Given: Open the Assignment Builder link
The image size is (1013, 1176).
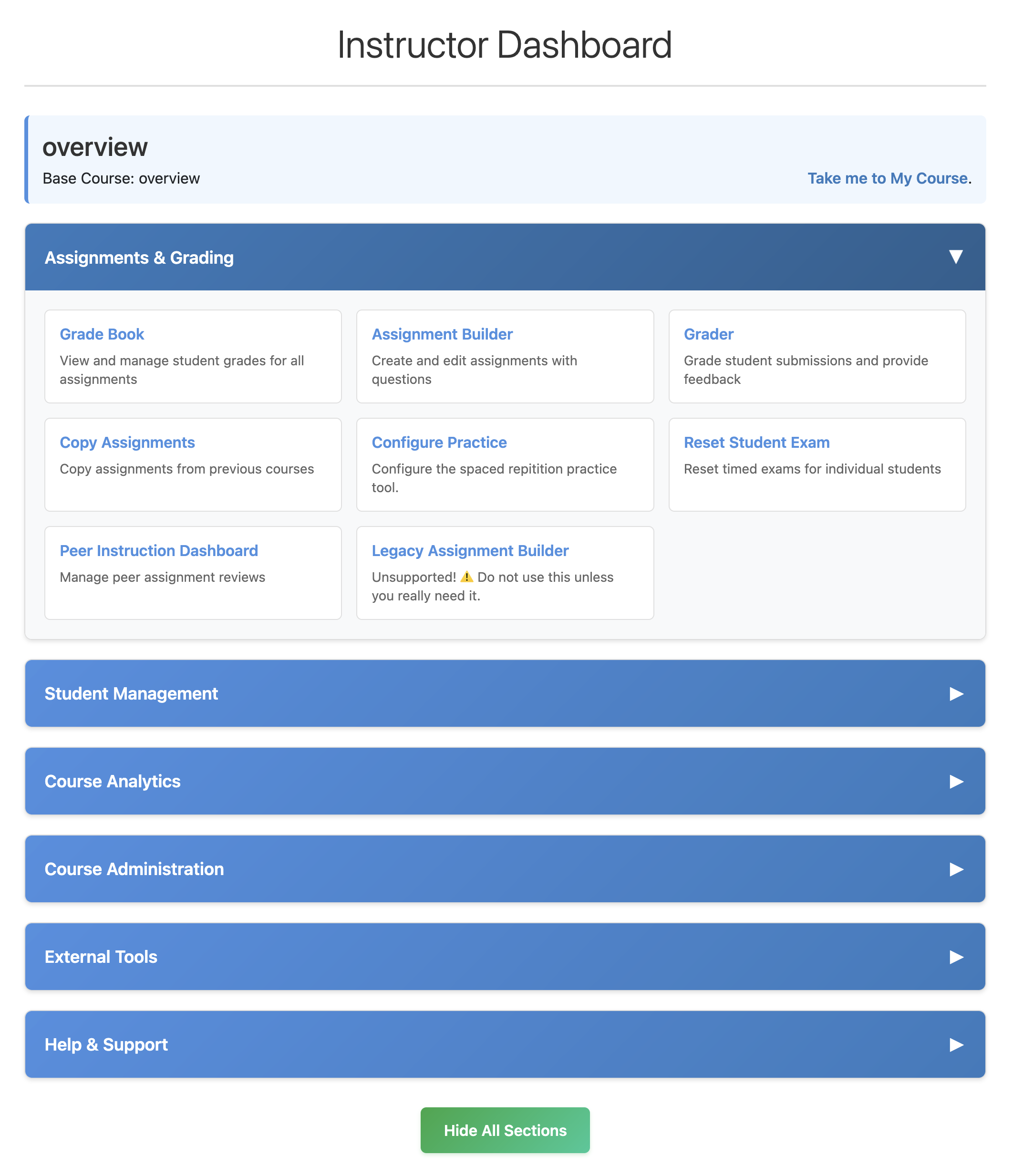Looking at the screenshot, I should pyautogui.click(x=442, y=334).
